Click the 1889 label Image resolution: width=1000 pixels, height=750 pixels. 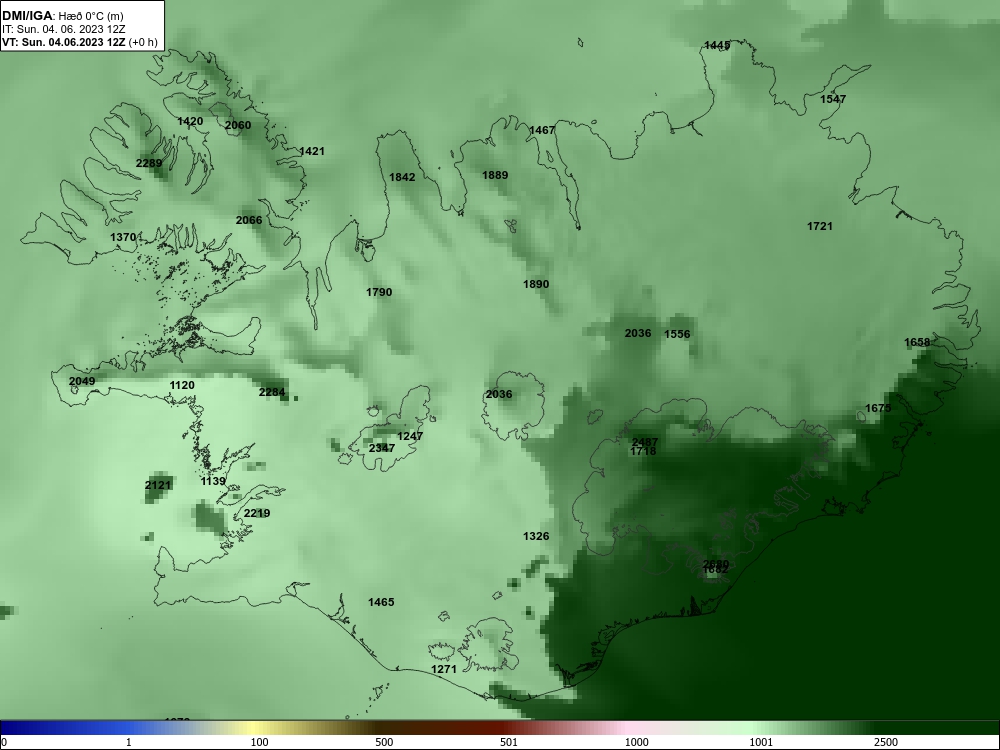tap(495, 175)
